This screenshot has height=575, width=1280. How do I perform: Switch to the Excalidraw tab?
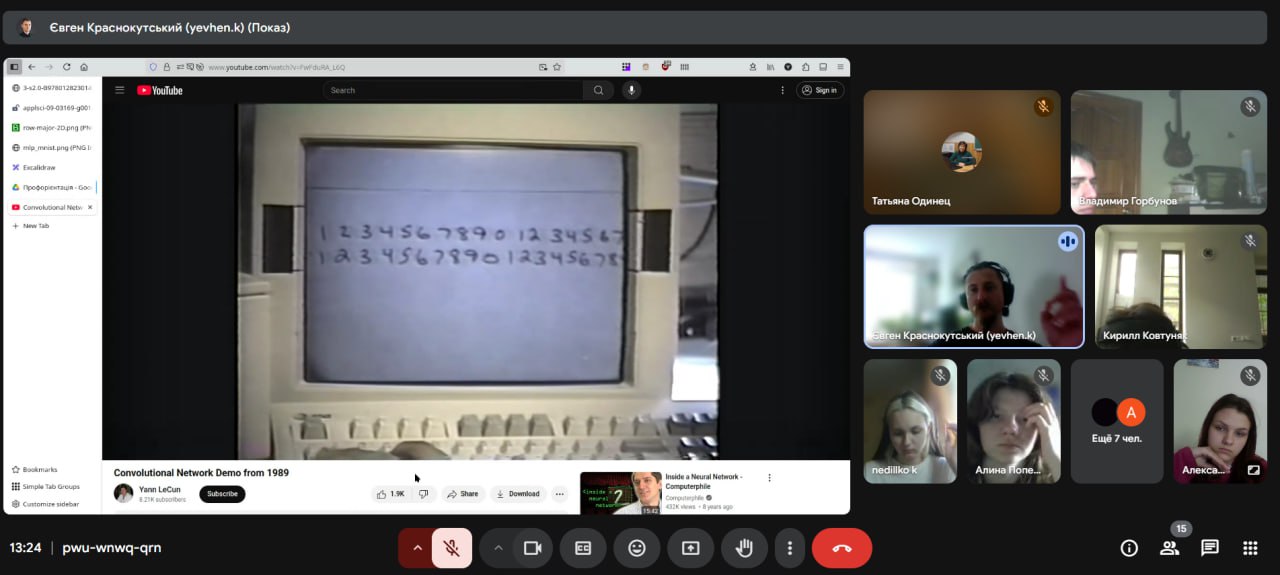click(x=52, y=167)
